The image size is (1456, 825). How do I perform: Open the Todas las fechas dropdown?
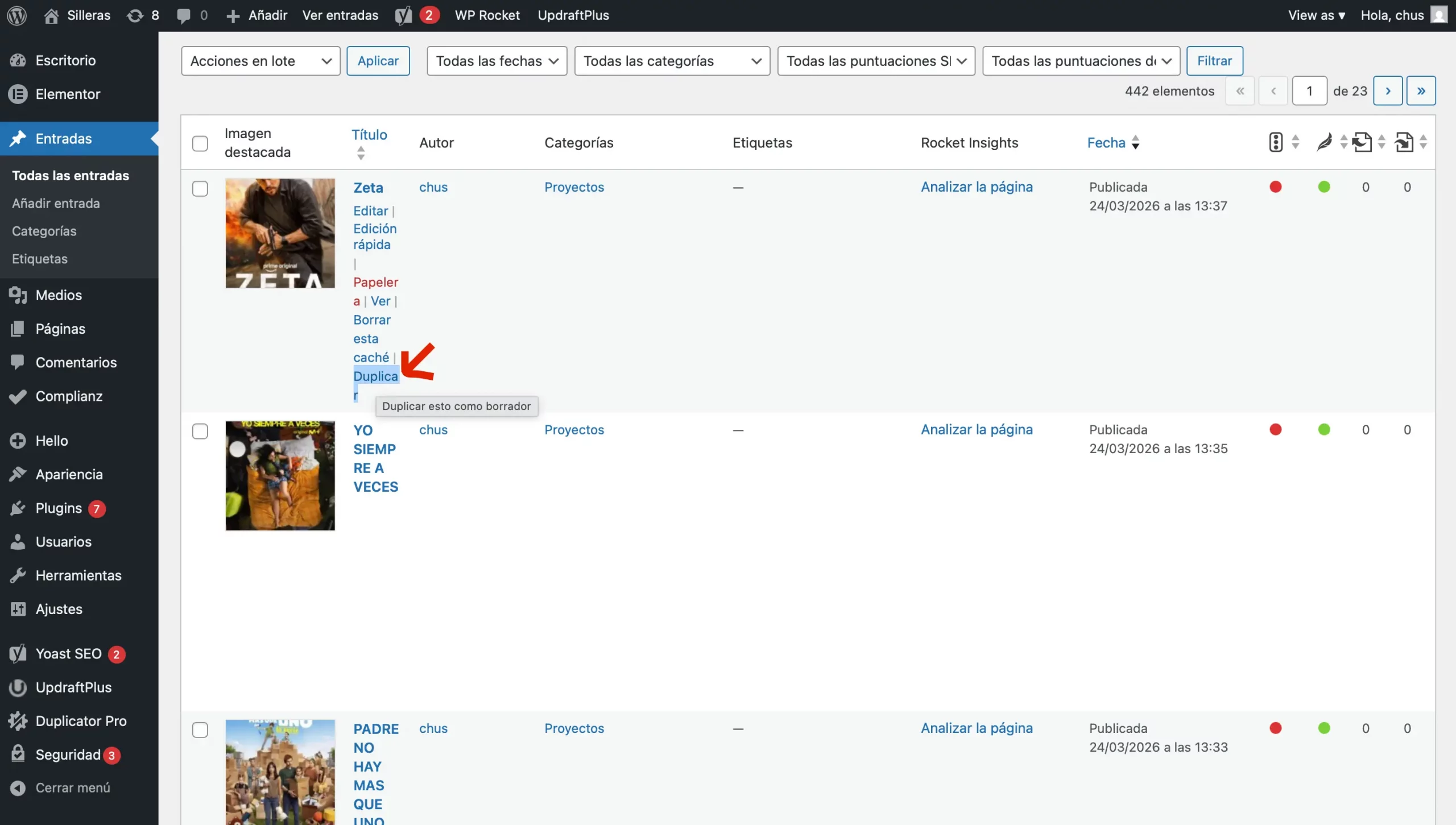[497, 61]
